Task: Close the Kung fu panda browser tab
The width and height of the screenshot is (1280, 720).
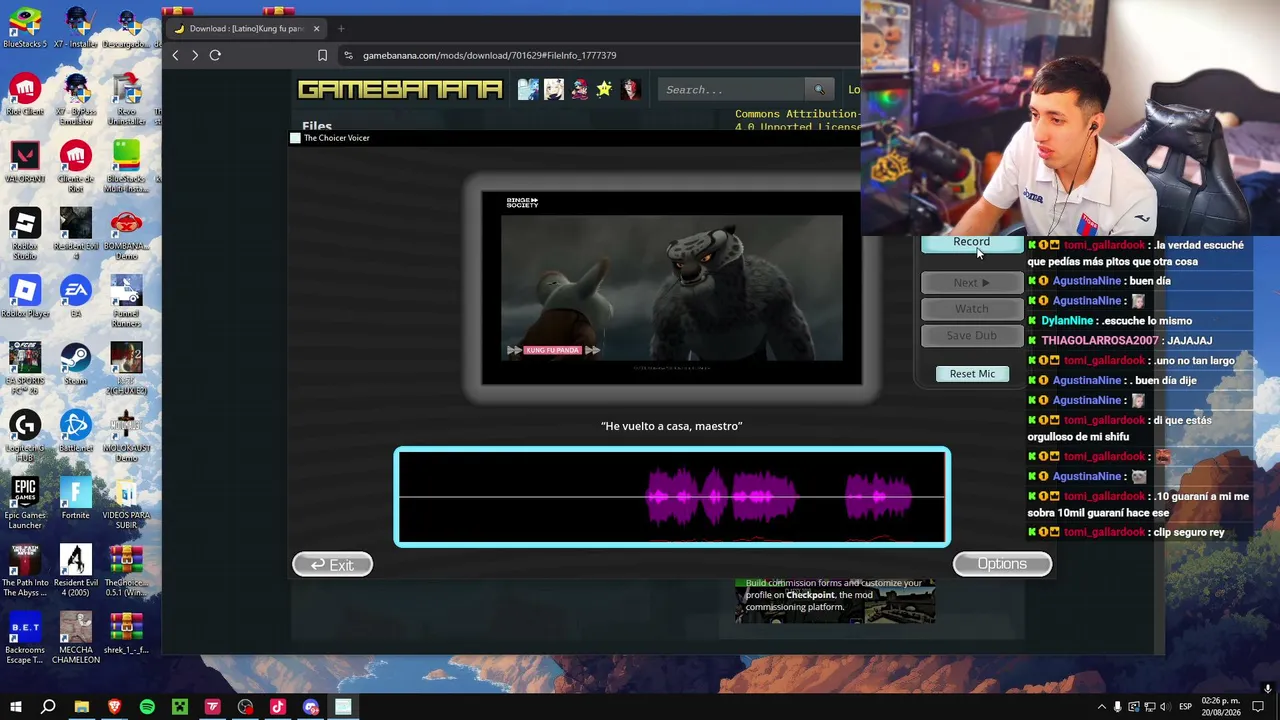Action: click(316, 29)
